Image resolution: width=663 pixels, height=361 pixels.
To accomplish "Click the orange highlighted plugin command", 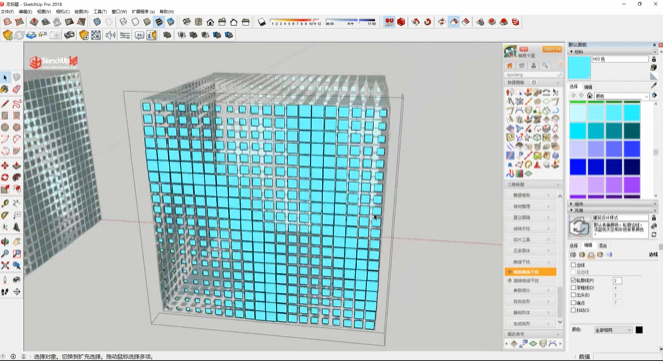I will coord(531,272).
